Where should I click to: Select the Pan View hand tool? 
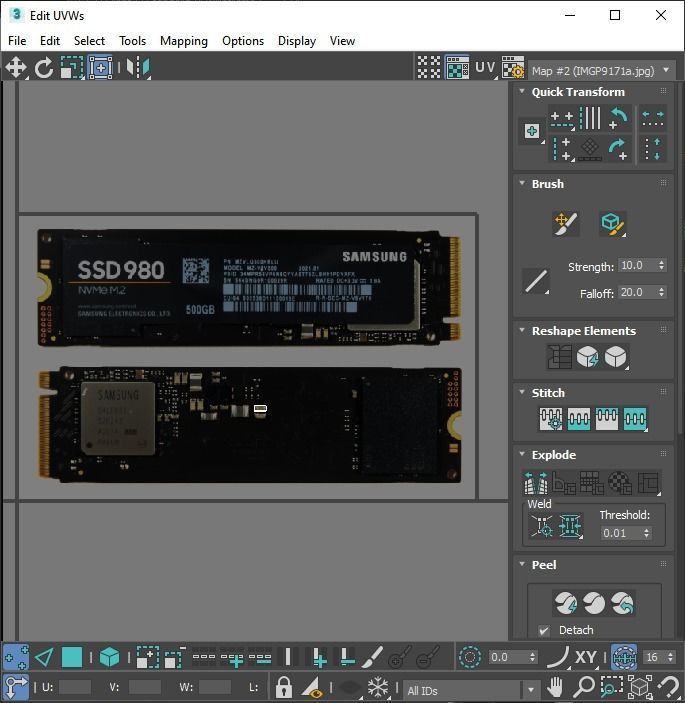555,687
